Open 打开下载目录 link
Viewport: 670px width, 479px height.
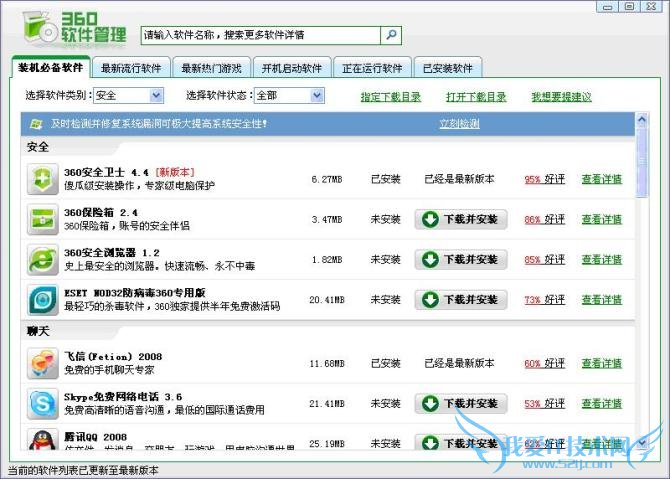[x=476, y=97]
